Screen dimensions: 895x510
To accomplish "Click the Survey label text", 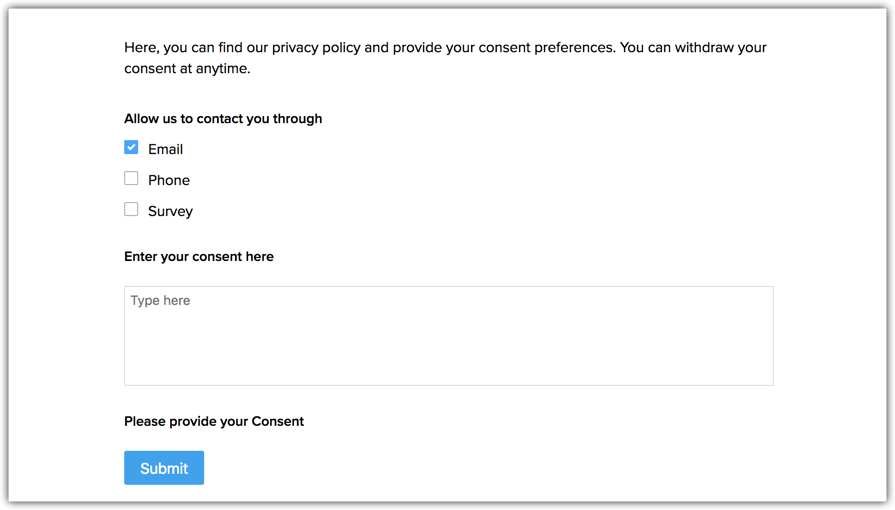I will [170, 211].
